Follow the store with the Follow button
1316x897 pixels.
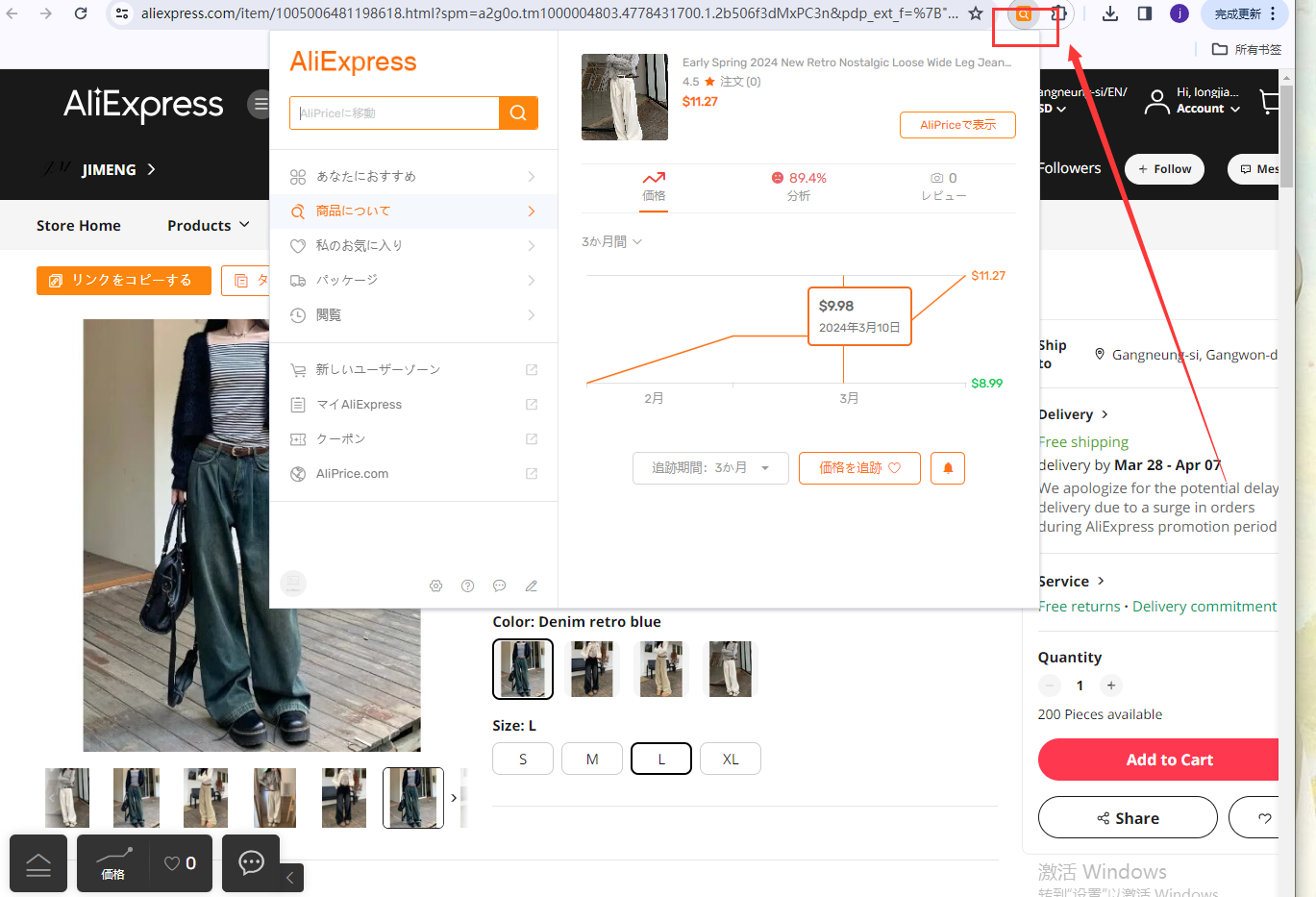pos(1165,169)
